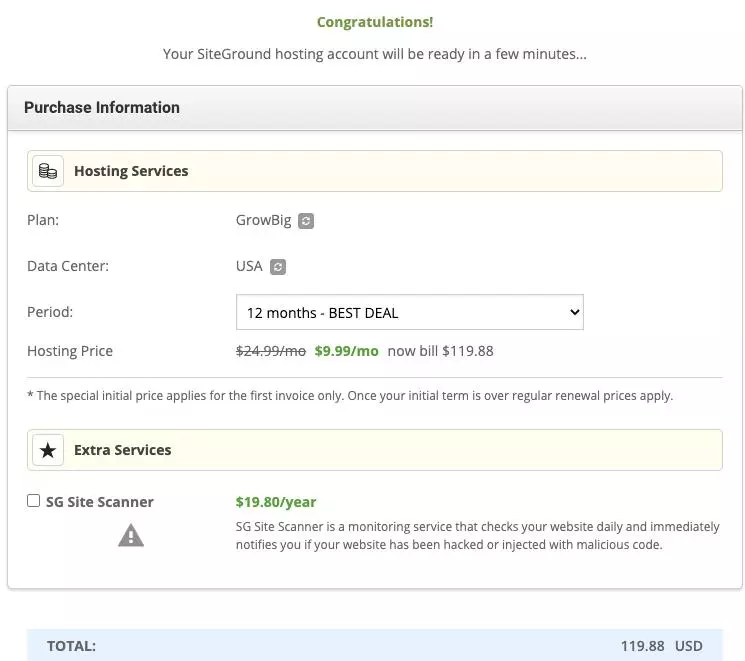Image resolution: width=745 pixels, height=661 pixels.
Task: Click the special initial price footnote
Action: click(350, 396)
